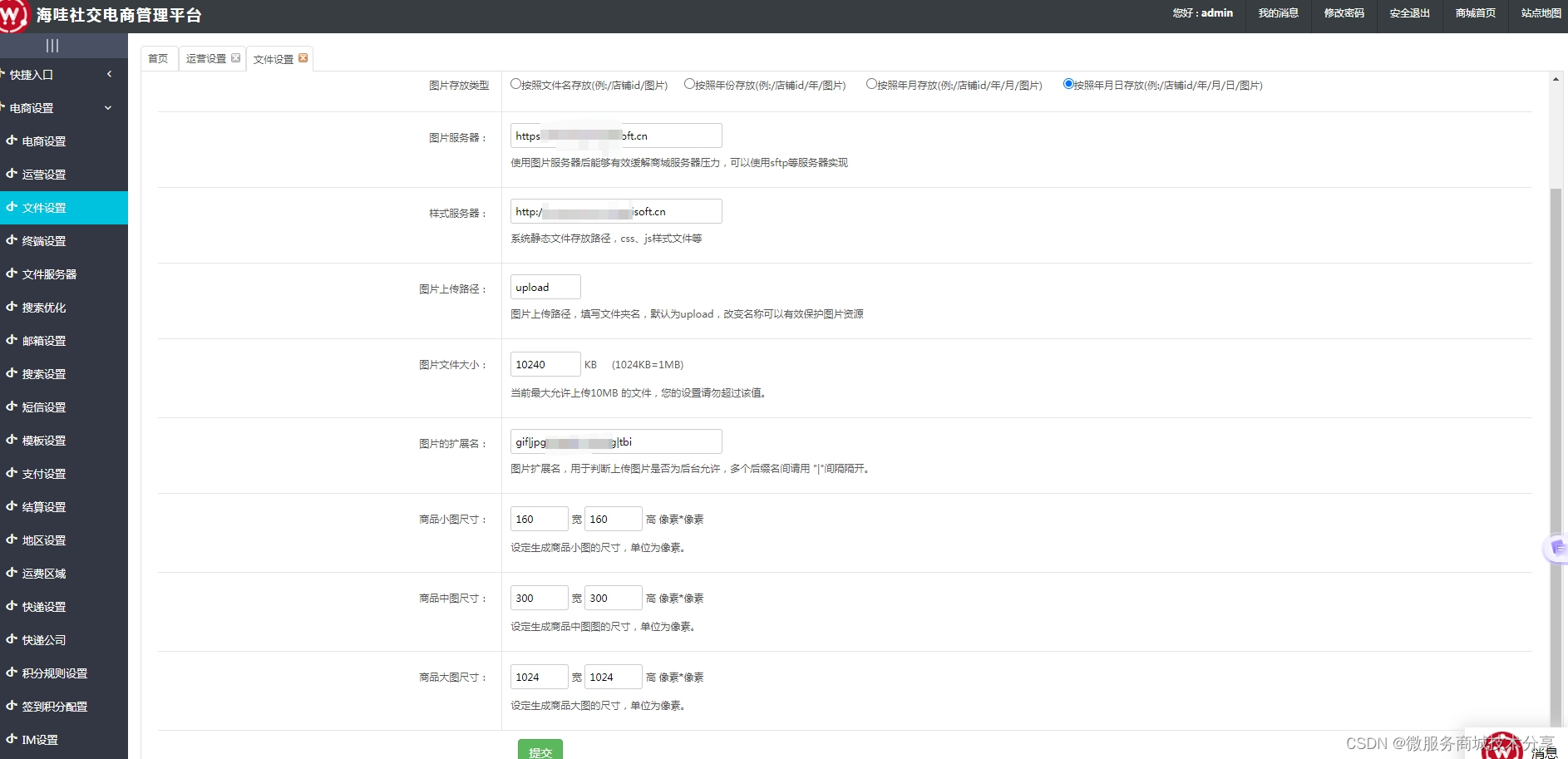Open 站点地图 link
The height and width of the screenshot is (759, 1568).
tap(1540, 13)
